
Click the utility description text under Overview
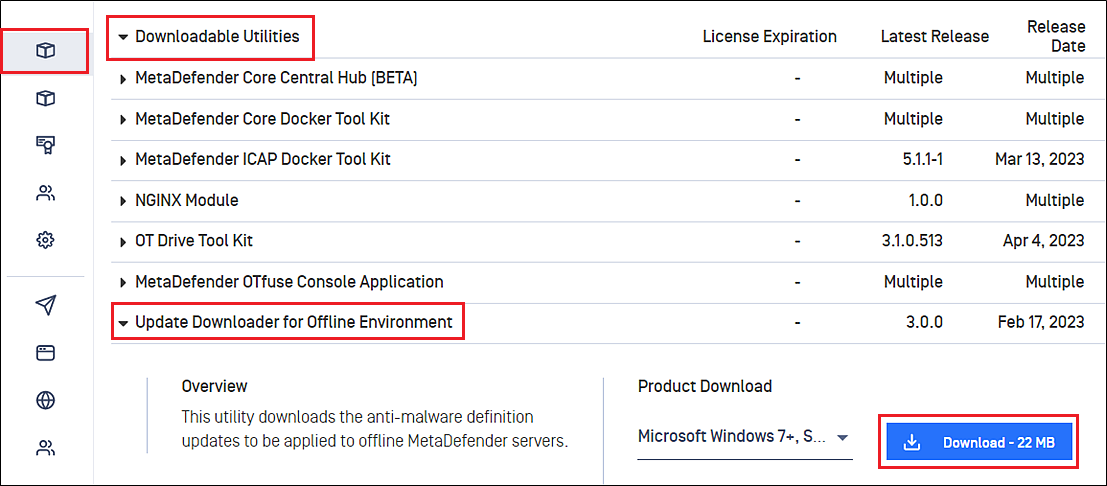(x=375, y=428)
